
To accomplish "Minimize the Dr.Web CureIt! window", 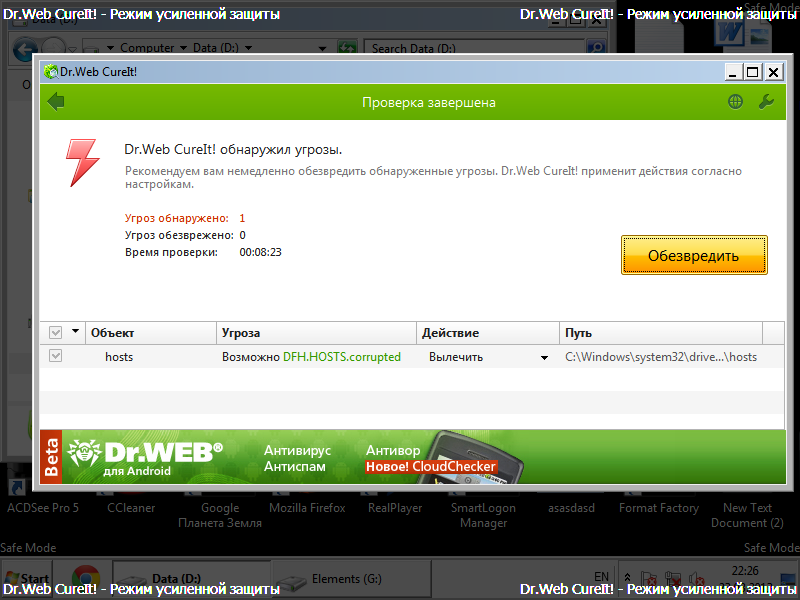I will tap(733, 72).
